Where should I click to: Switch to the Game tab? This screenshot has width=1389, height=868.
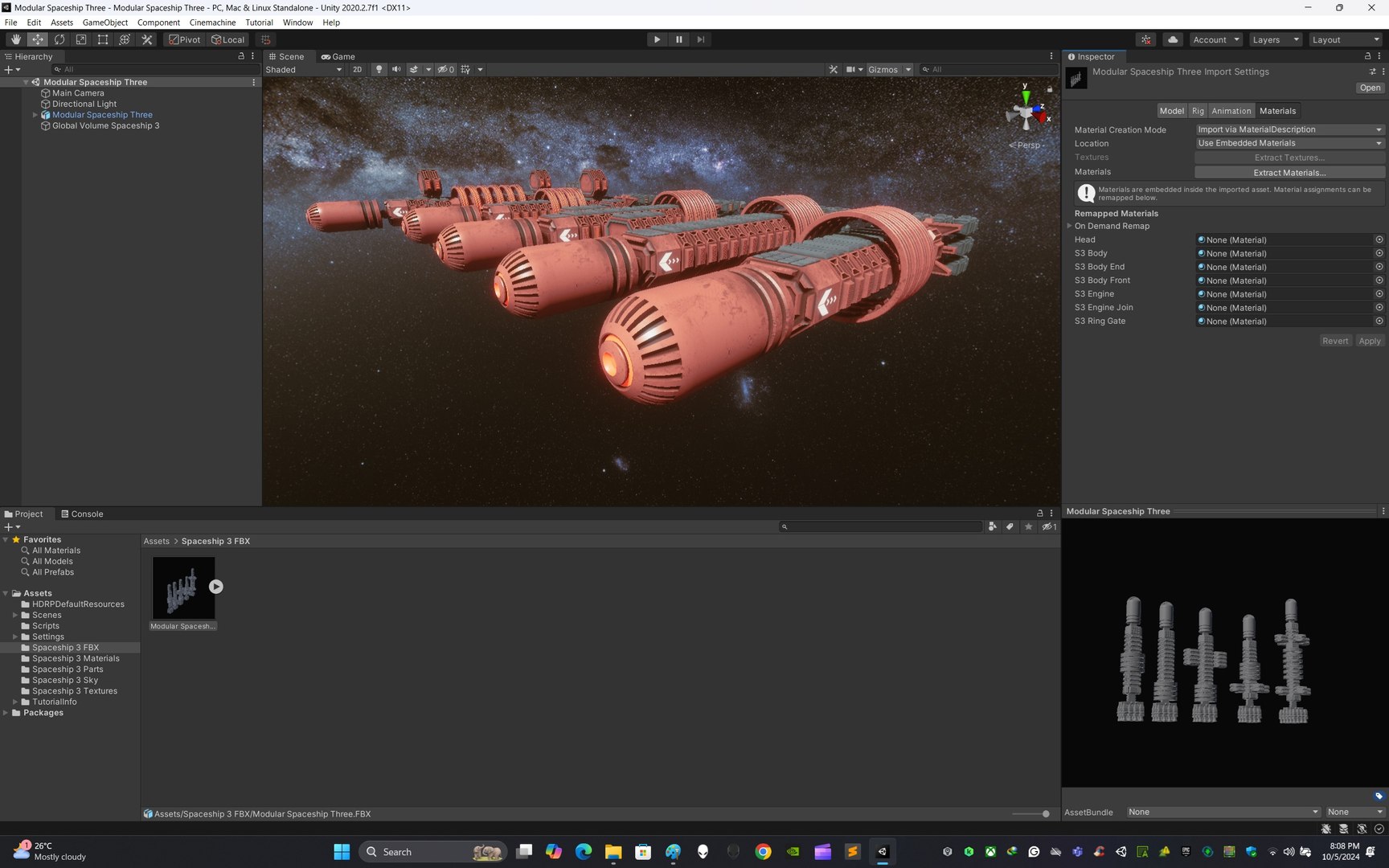click(338, 56)
